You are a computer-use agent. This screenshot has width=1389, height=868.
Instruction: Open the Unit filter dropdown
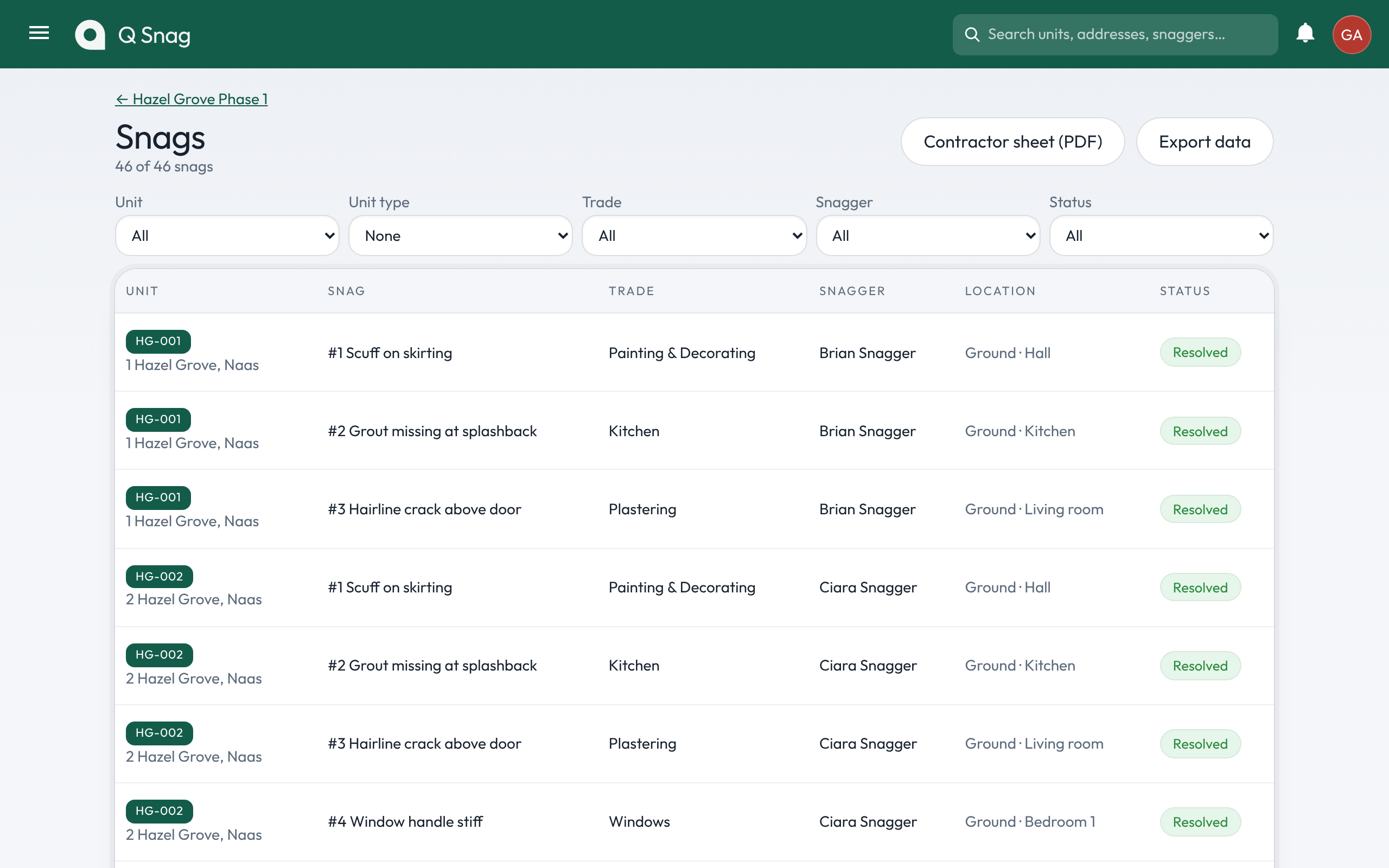(227, 235)
